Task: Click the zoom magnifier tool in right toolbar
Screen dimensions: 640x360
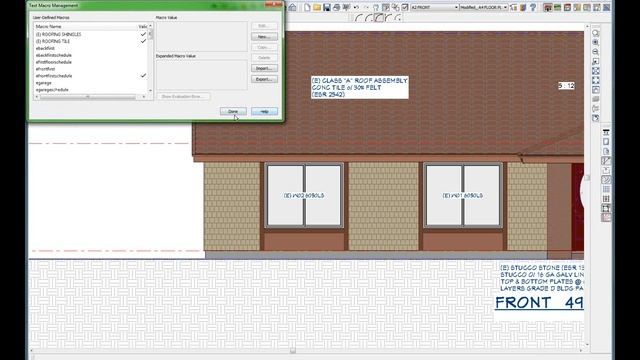Action: click(x=596, y=33)
